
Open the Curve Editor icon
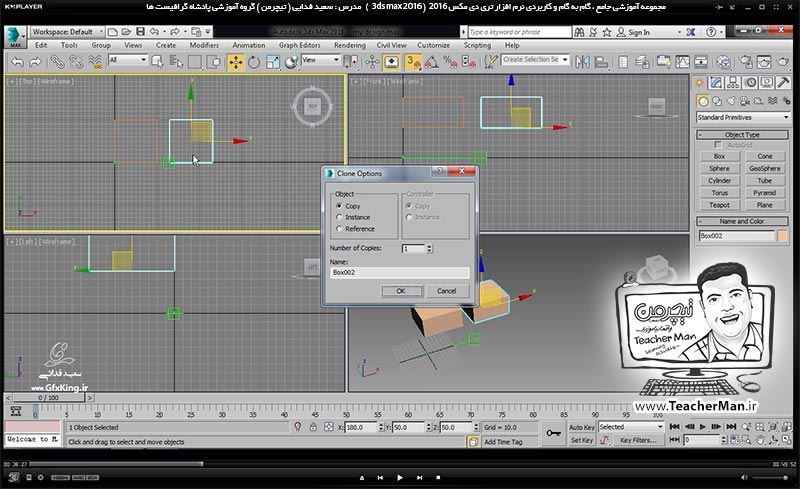(x=683, y=62)
